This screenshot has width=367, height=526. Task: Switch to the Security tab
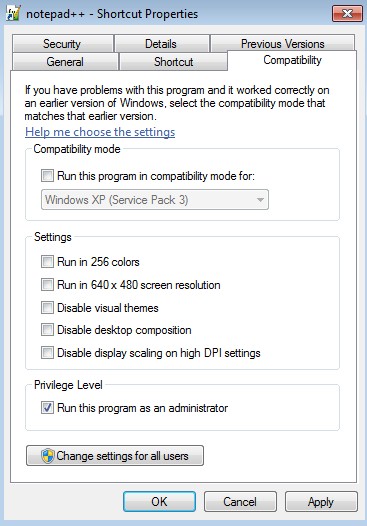tap(62, 44)
